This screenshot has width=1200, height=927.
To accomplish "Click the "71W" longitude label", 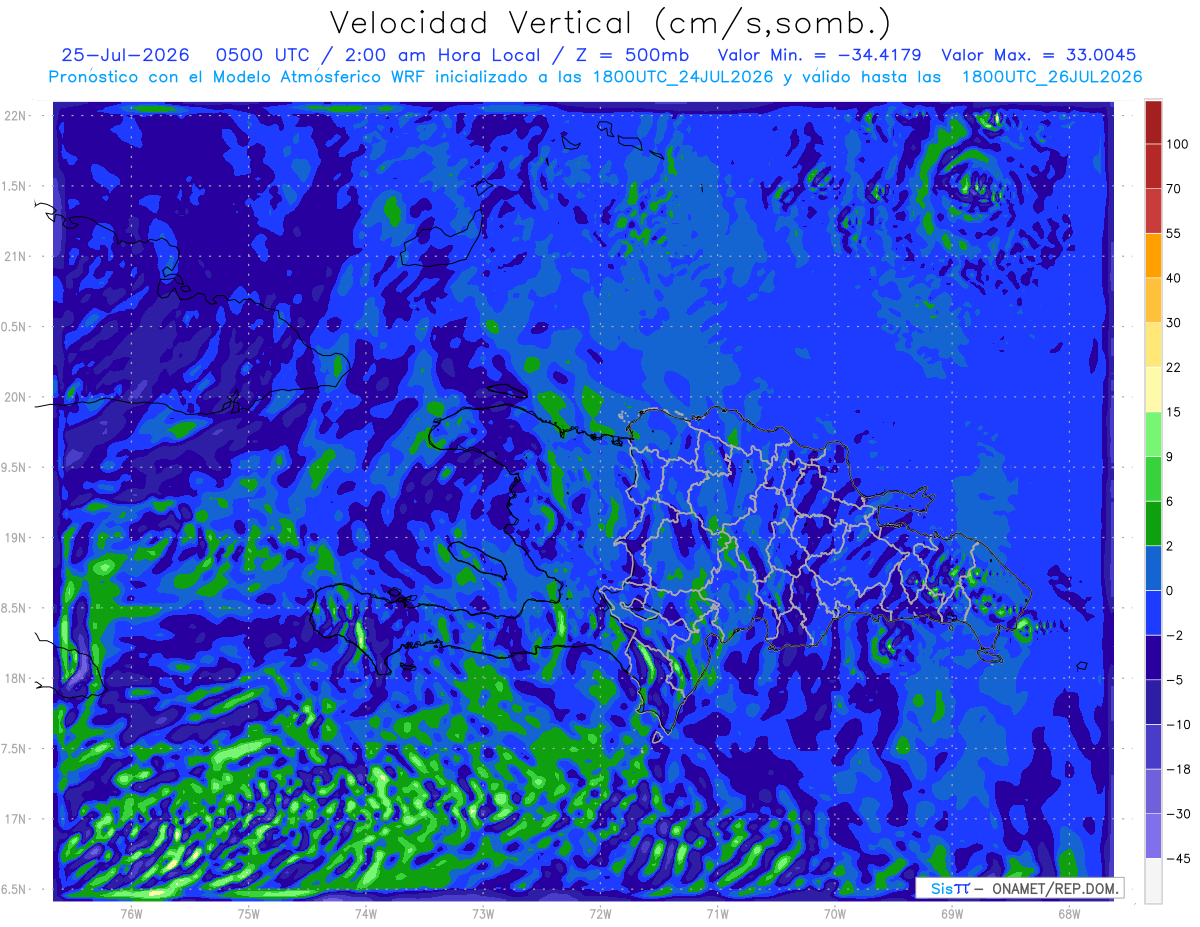I will point(717,914).
